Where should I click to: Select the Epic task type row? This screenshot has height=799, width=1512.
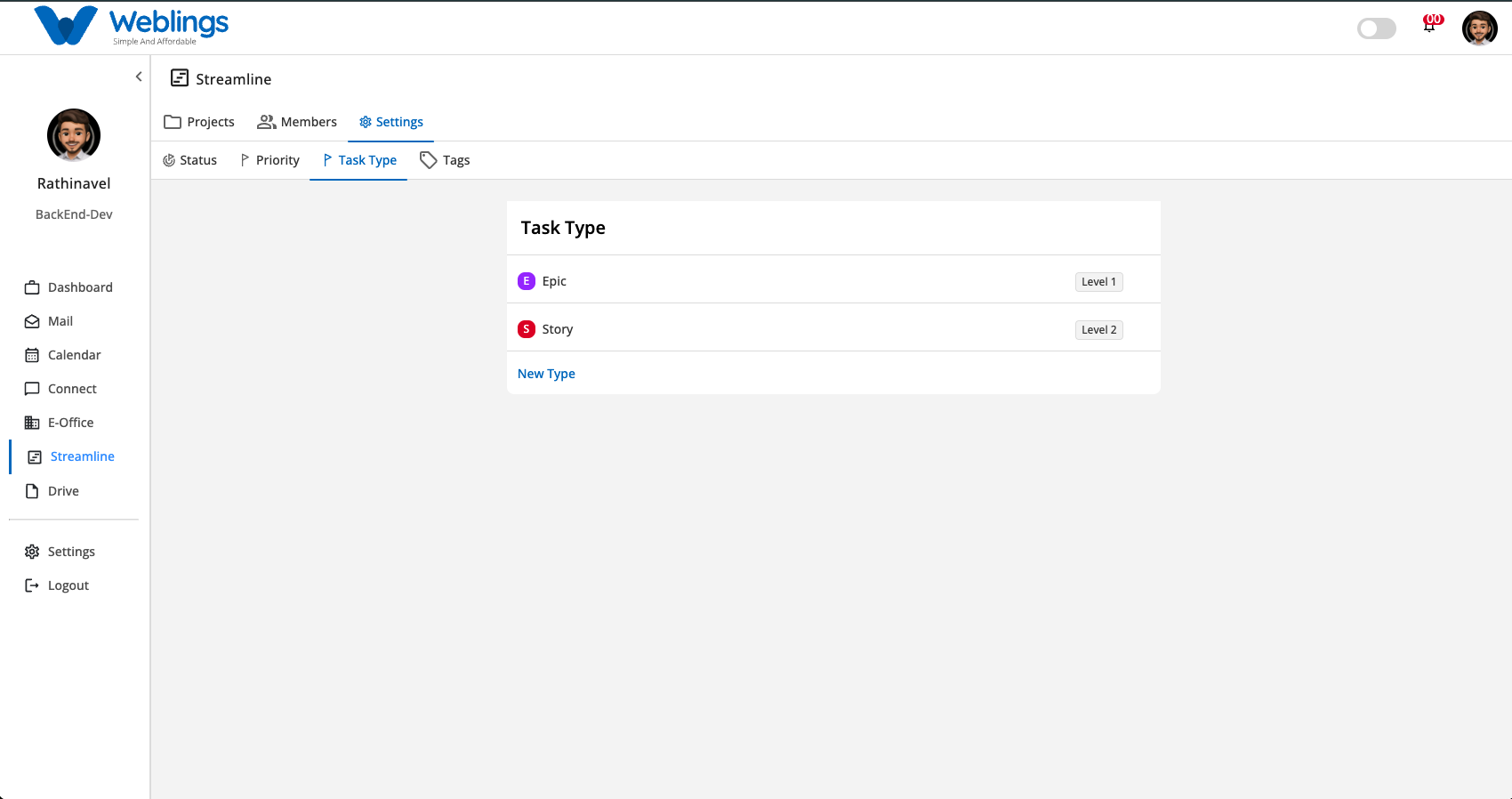pyautogui.click(x=833, y=280)
